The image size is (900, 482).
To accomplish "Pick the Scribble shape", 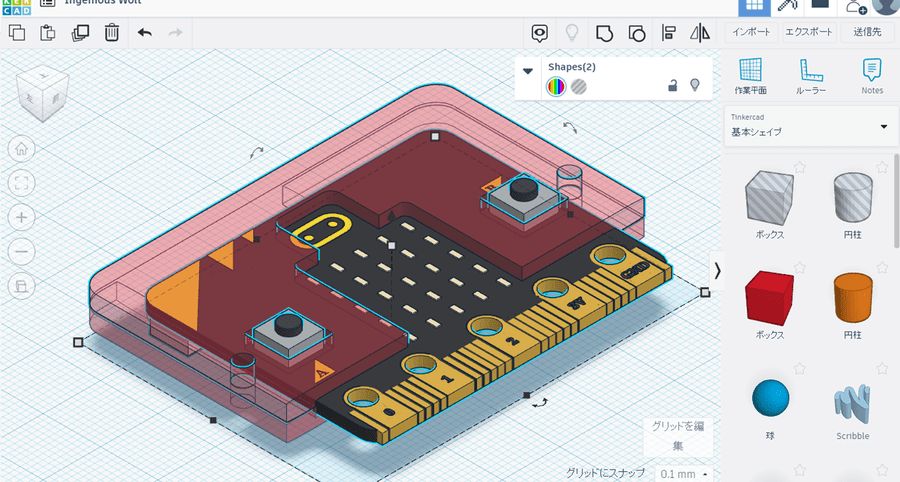I will click(x=852, y=404).
